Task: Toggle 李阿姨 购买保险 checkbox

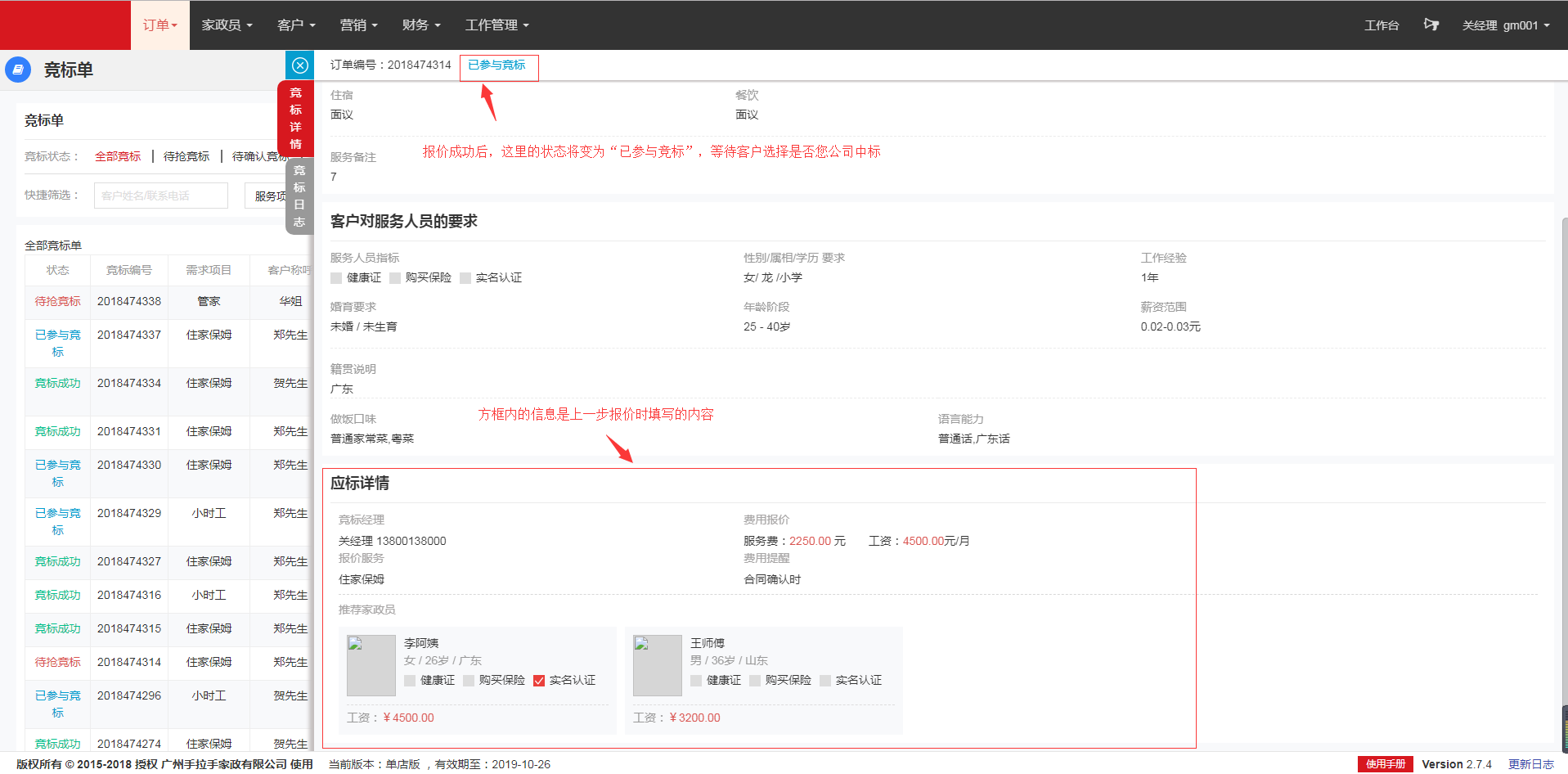Action: [469, 681]
